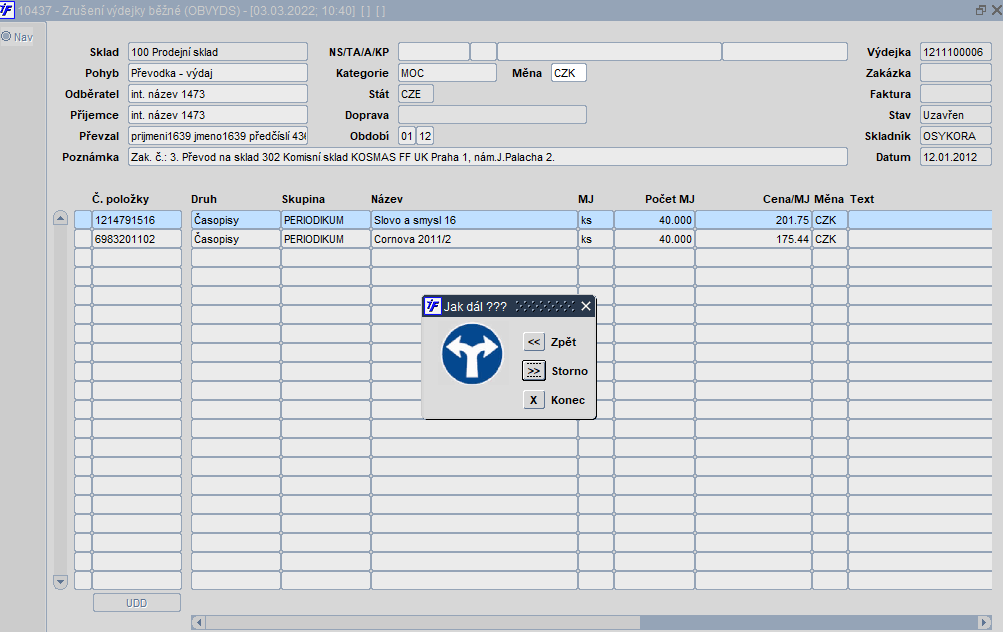1003x632 pixels.
Task: Click the Poznámka note field
Action: coord(487,157)
